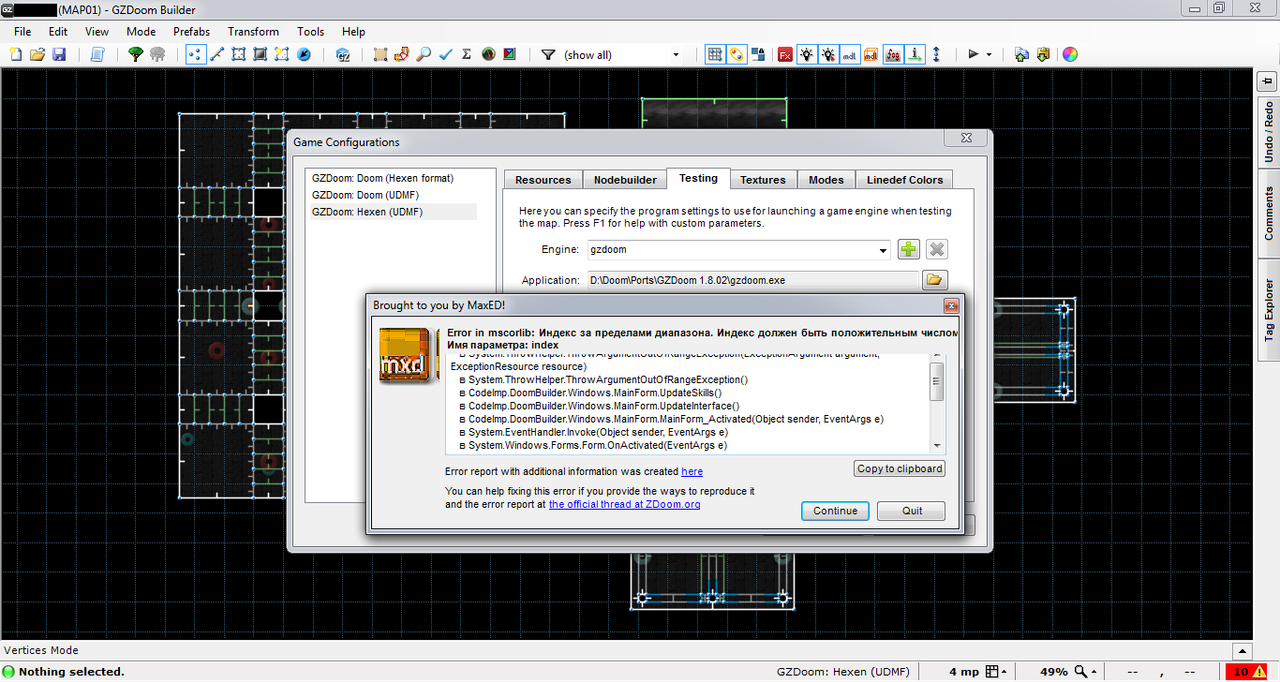Click the Sigma statistics icon
This screenshot has height=682, width=1280.
[x=467, y=55]
